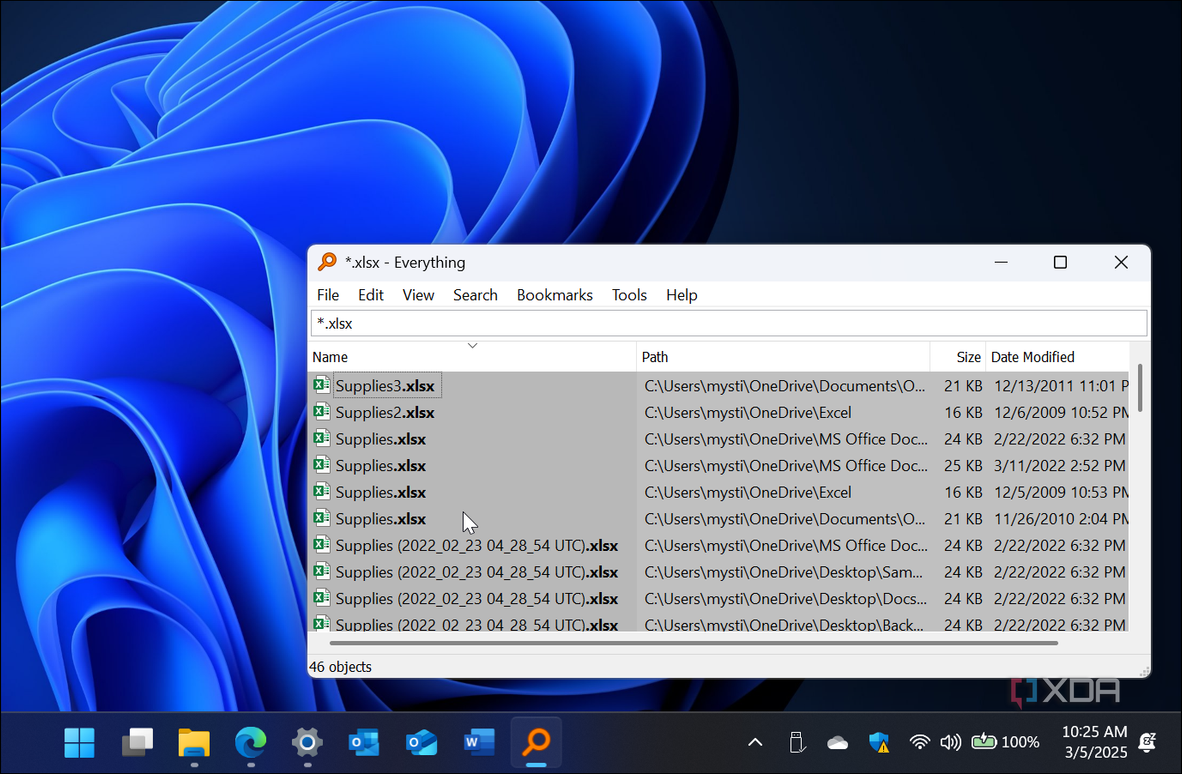The height and width of the screenshot is (774, 1182).
Task: Open the File menu in Everything
Action: [x=328, y=295]
